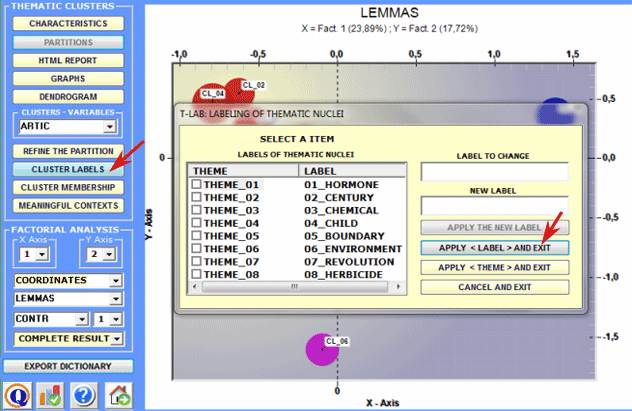
Task: Click the NEW LABEL text field
Action: (x=494, y=205)
